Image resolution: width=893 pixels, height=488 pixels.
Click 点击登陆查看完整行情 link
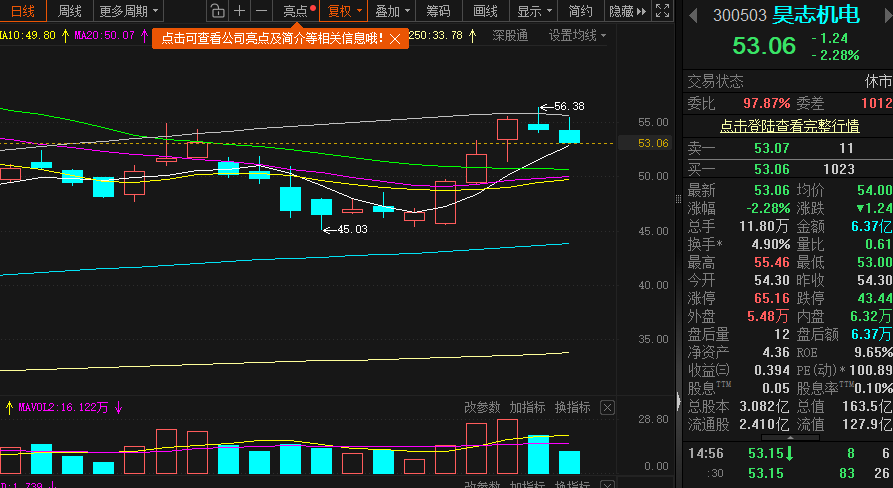[x=789, y=125]
